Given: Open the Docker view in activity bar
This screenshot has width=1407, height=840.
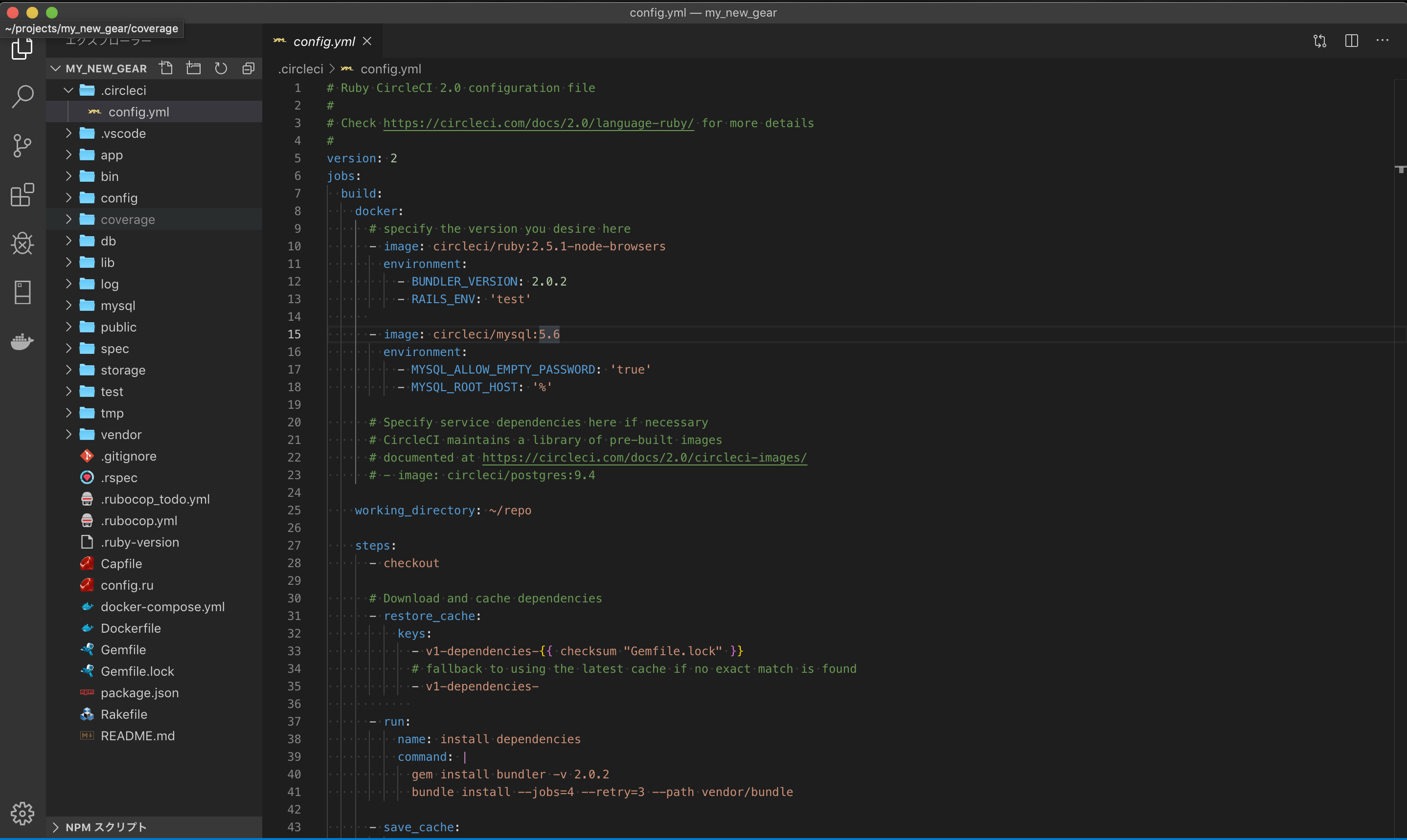Looking at the screenshot, I should [22, 341].
